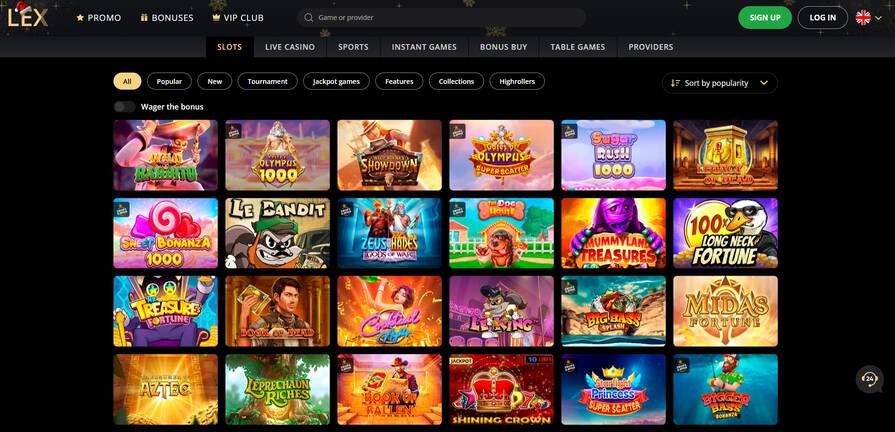Click the green Sign Up button
Viewport: 895px width, 432px height.
[x=765, y=18]
